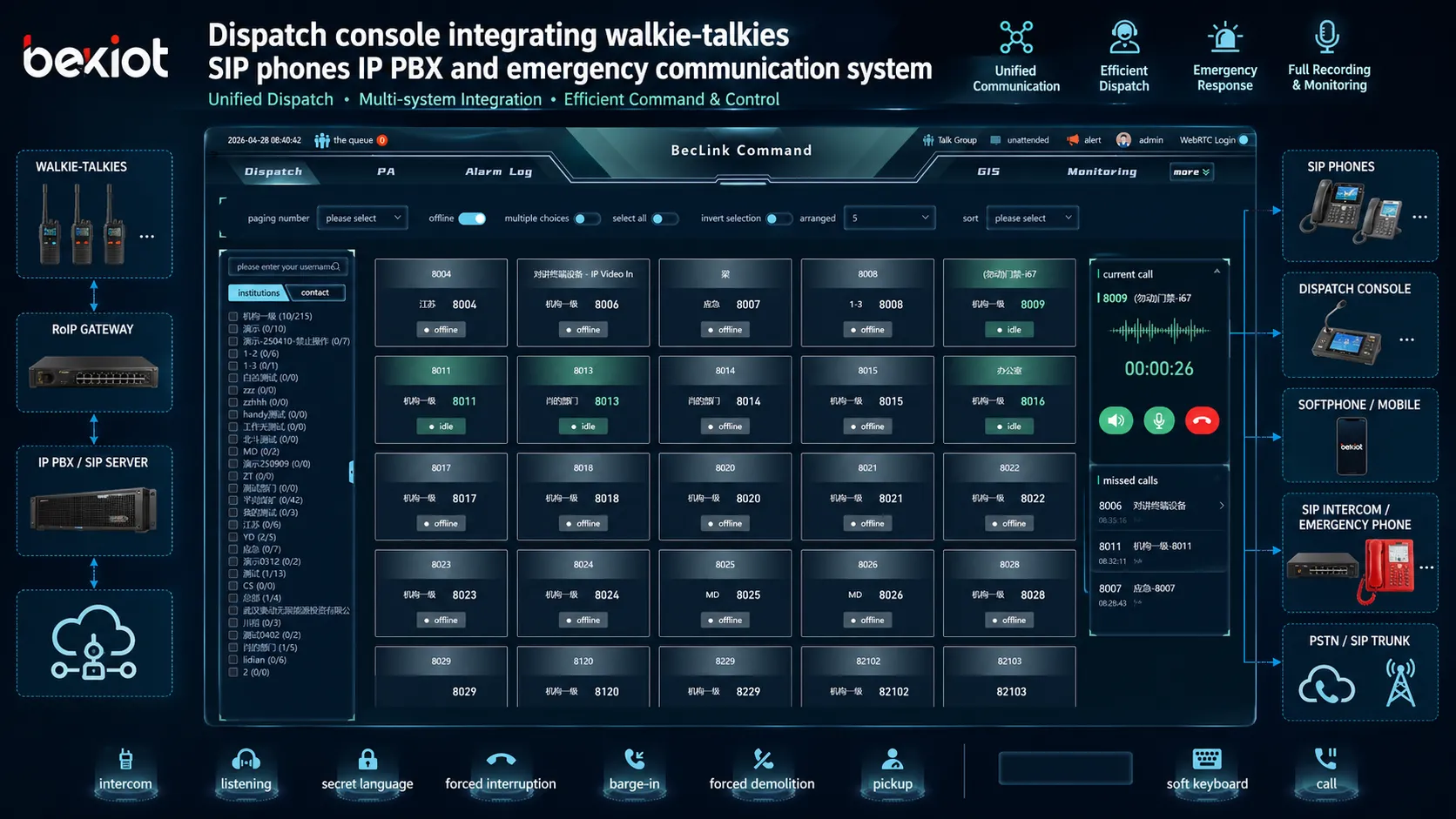Viewport: 1456px width, 819px height.
Task: Toggle the offline switch
Action: pos(472,218)
